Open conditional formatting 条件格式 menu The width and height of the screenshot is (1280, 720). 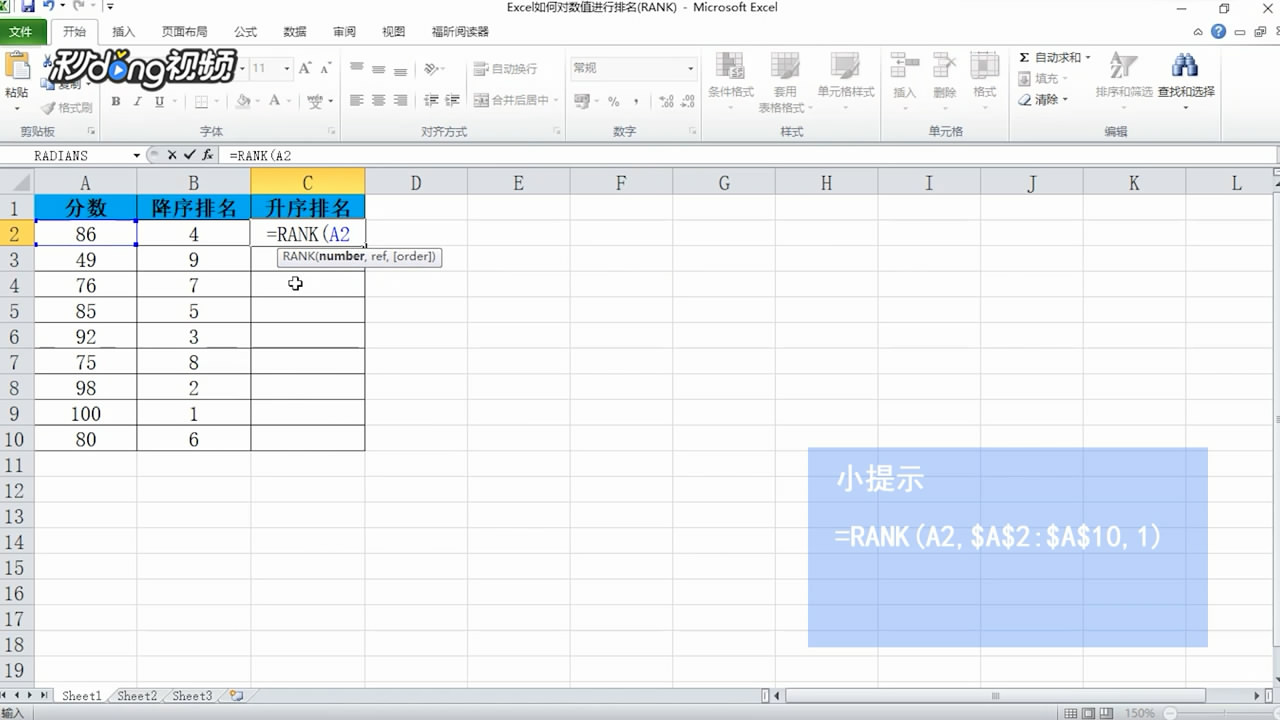pyautogui.click(x=731, y=80)
